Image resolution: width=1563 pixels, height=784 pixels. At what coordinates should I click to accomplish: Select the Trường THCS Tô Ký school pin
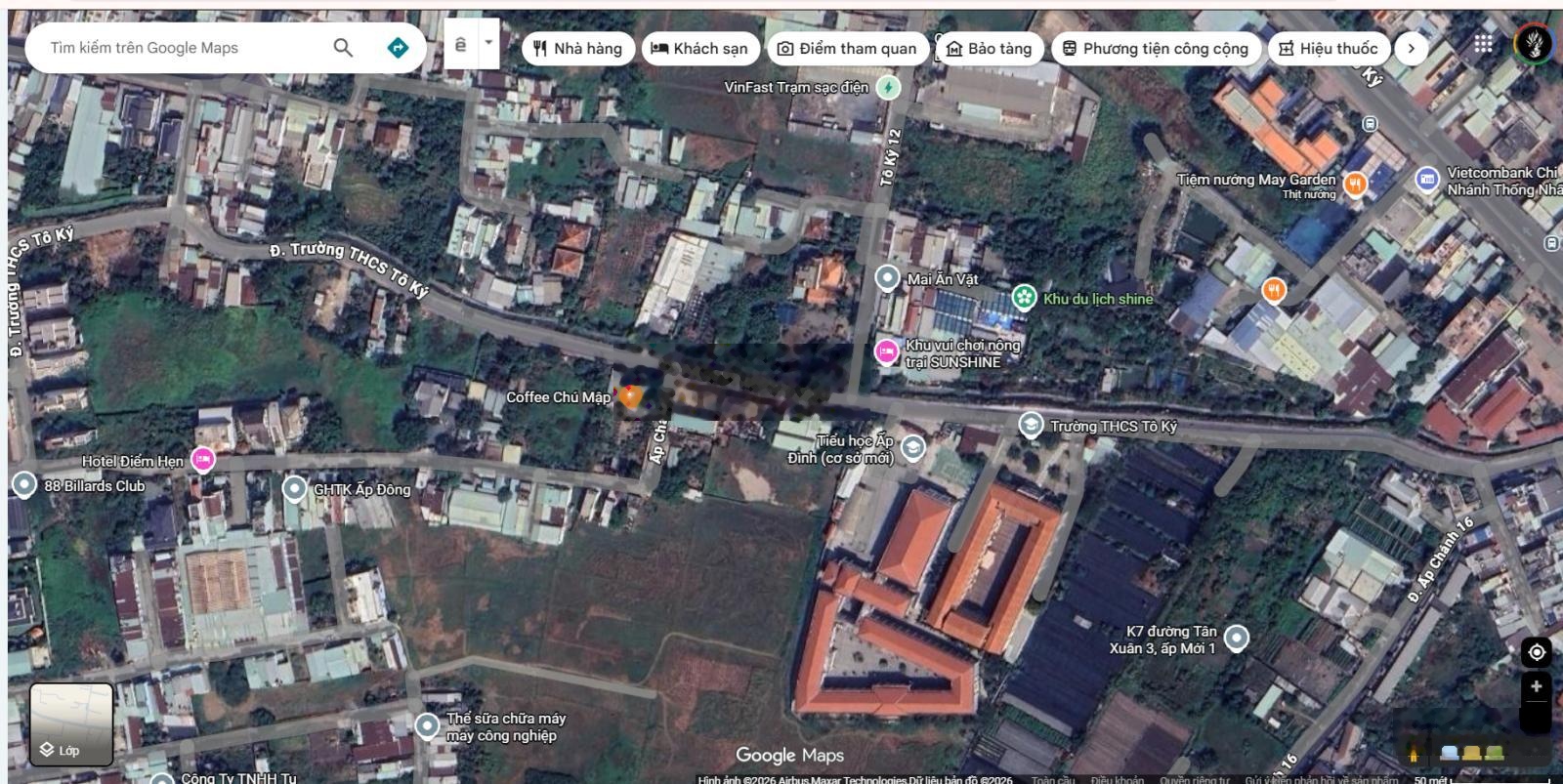click(x=1031, y=425)
